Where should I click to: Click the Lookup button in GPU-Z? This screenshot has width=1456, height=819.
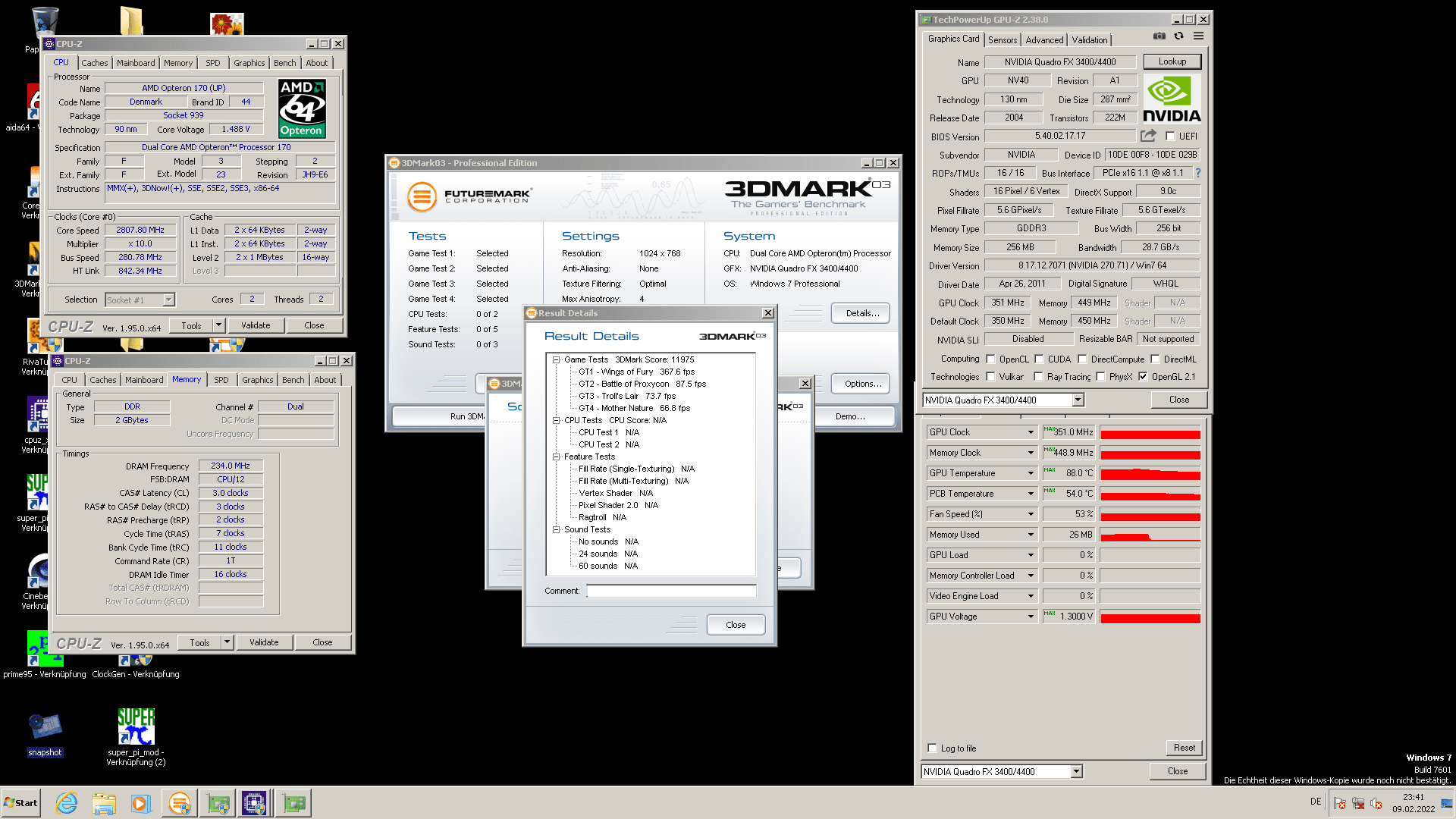point(1172,61)
